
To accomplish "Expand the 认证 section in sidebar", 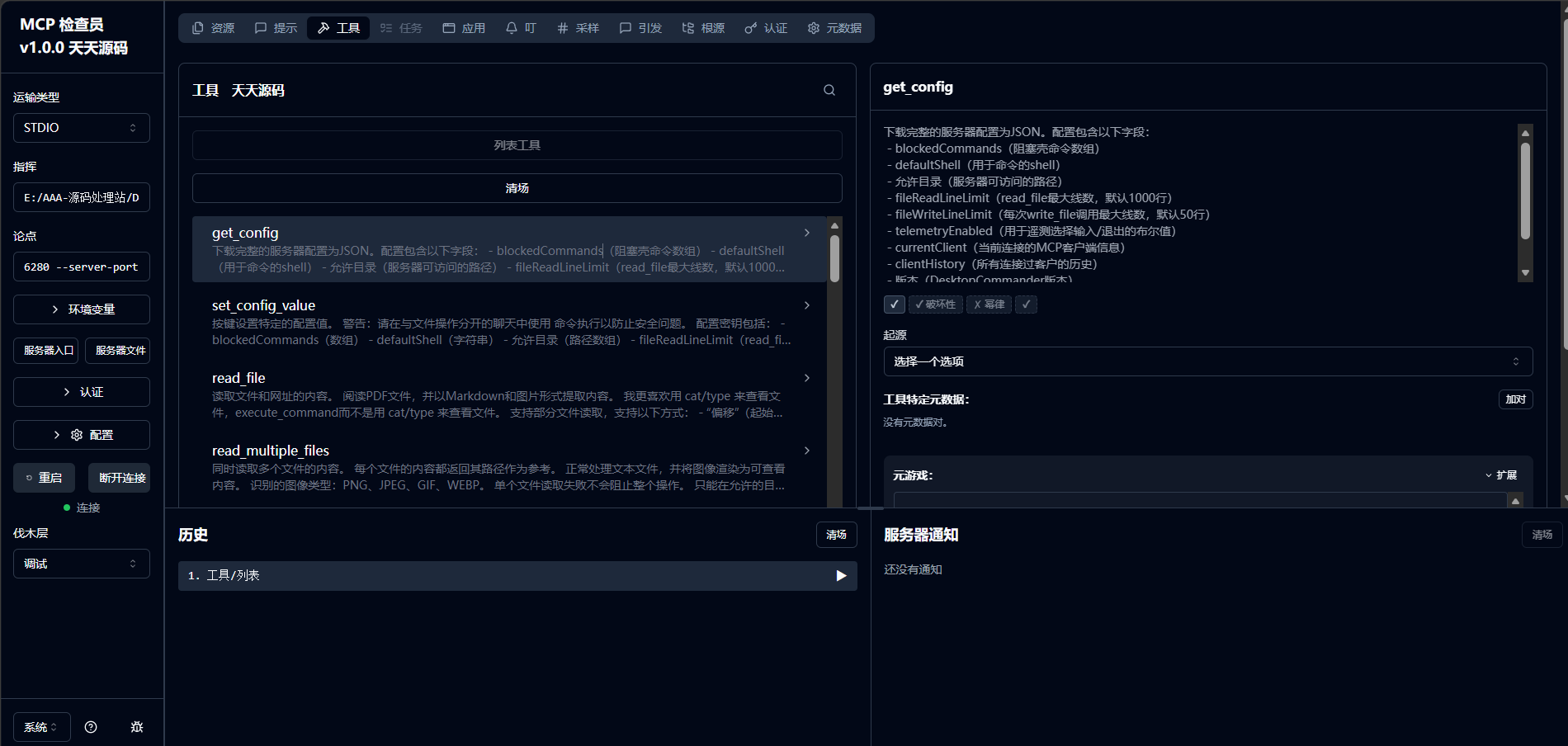I will tap(82, 392).
